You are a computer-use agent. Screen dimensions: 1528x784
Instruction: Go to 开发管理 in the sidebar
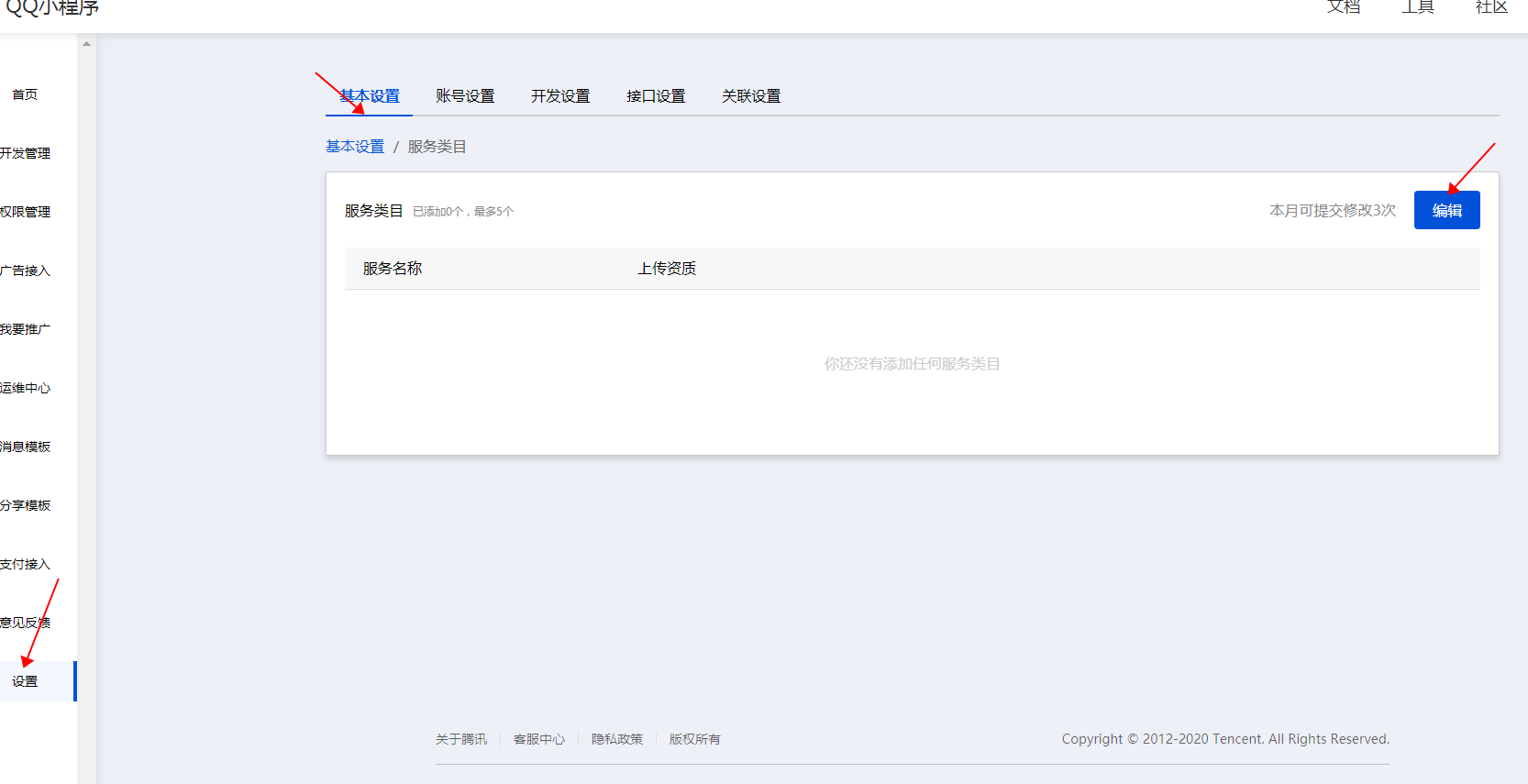tap(26, 153)
